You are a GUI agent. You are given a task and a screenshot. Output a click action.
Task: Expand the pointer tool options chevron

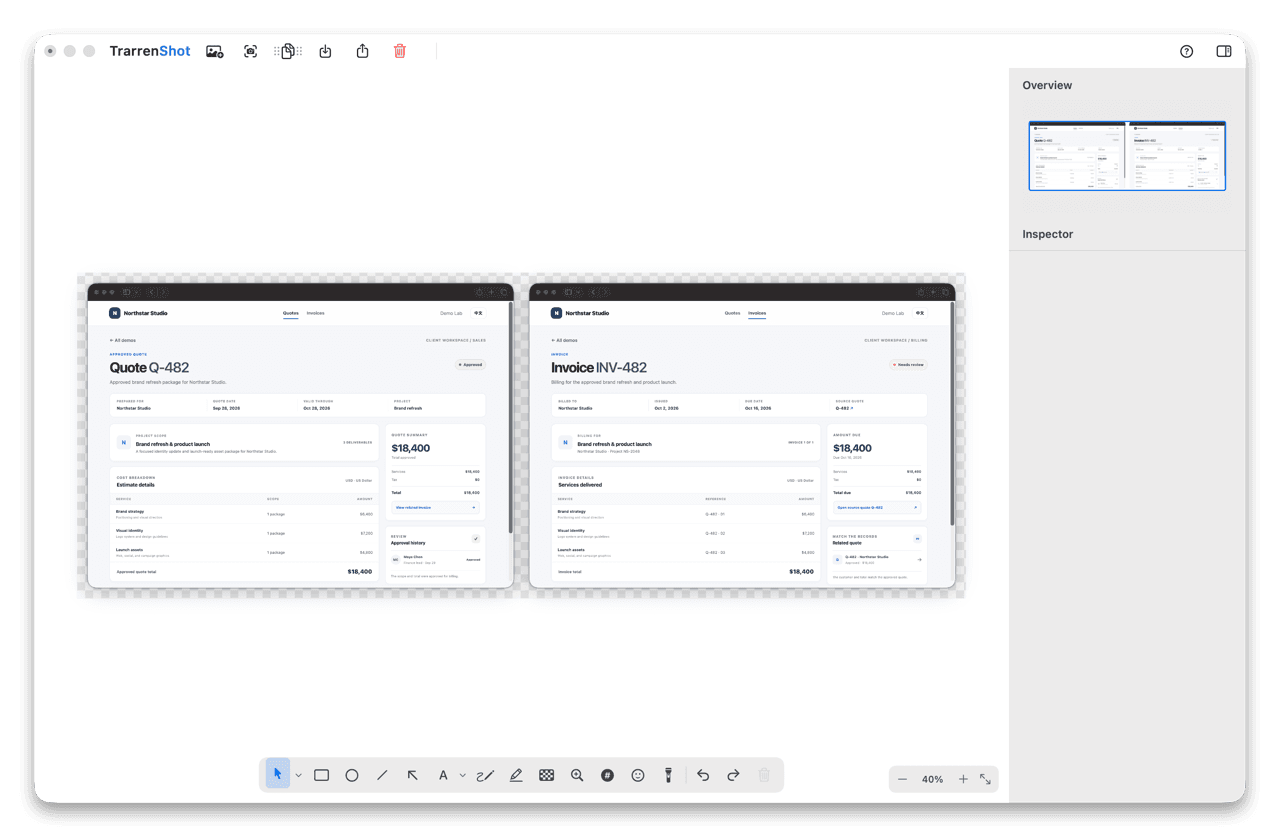pos(298,775)
